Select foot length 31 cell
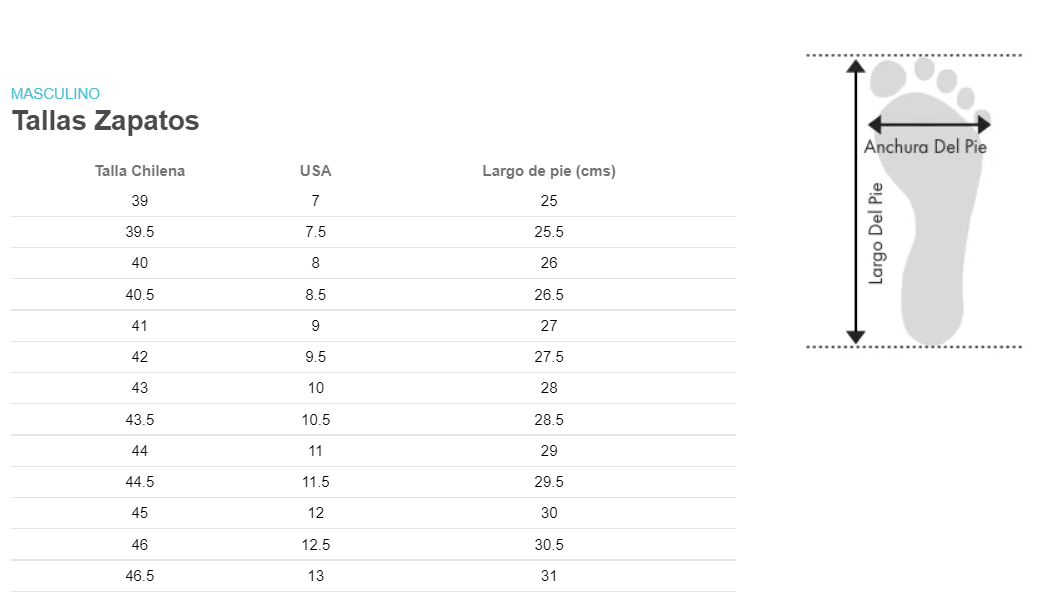 point(549,576)
